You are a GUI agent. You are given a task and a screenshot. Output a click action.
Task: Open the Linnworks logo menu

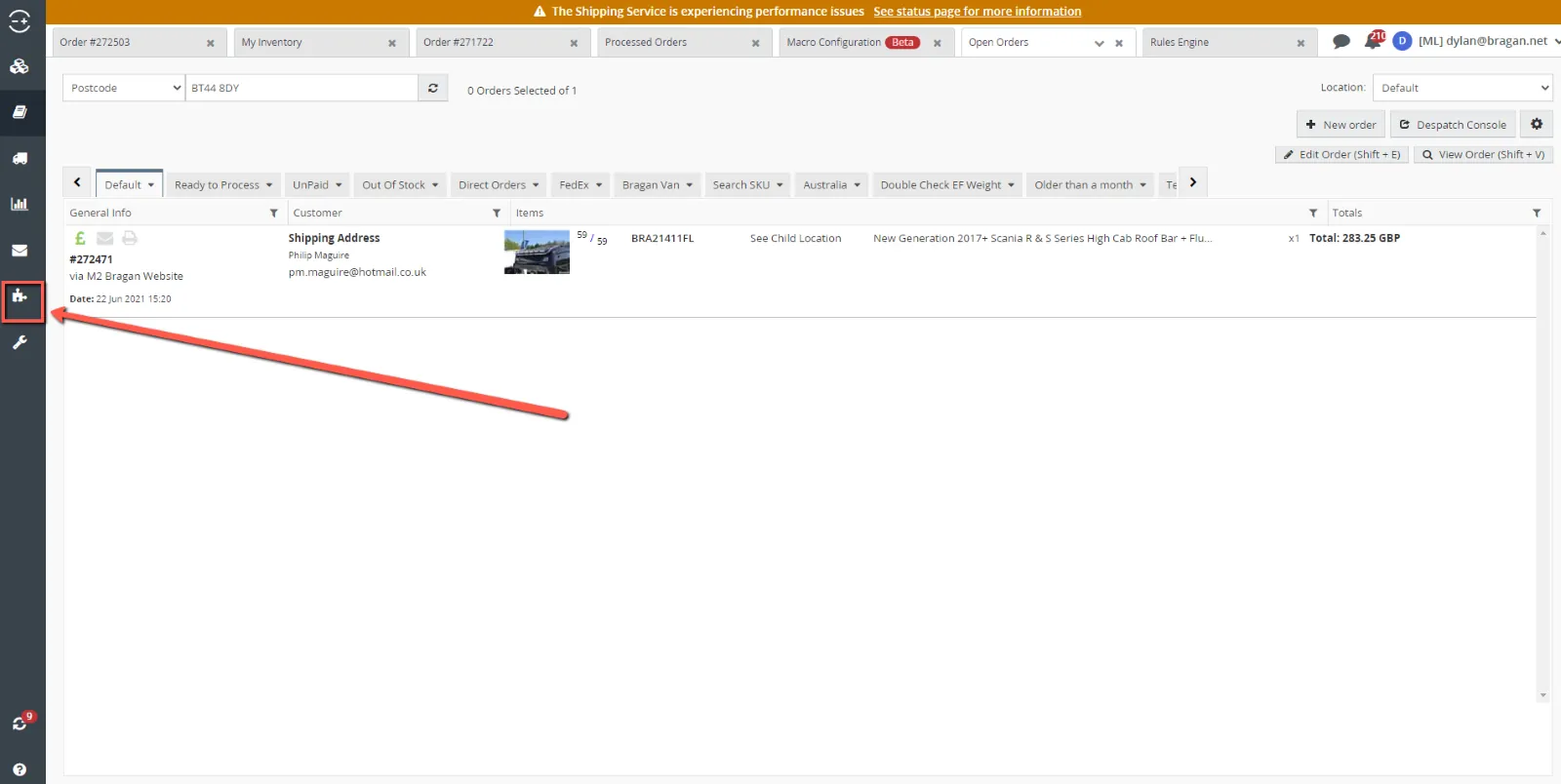pos(20,20)
